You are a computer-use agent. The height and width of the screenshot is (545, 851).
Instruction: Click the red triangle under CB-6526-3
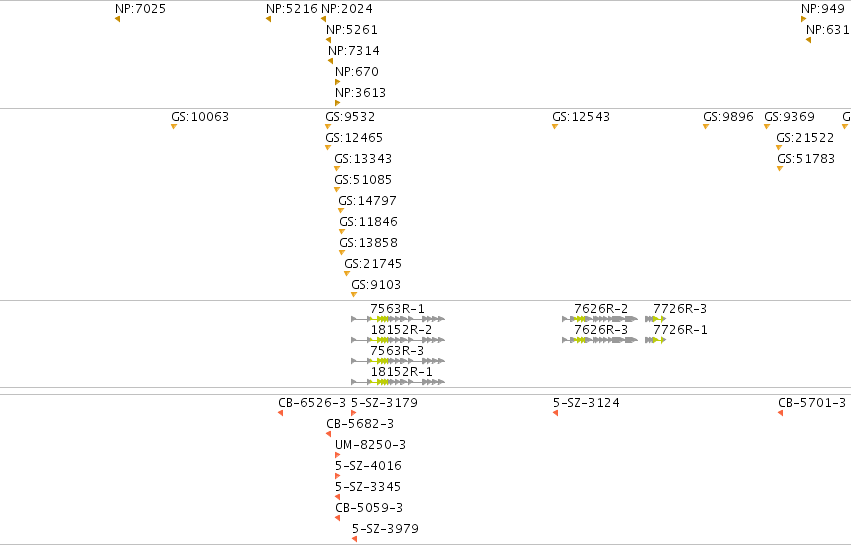281,414
